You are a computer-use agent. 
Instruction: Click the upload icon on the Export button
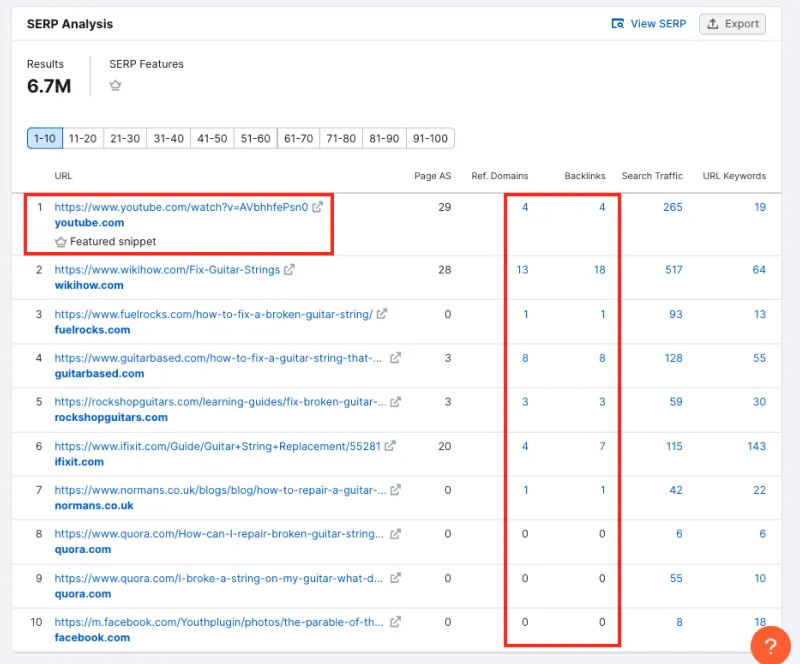714,23
